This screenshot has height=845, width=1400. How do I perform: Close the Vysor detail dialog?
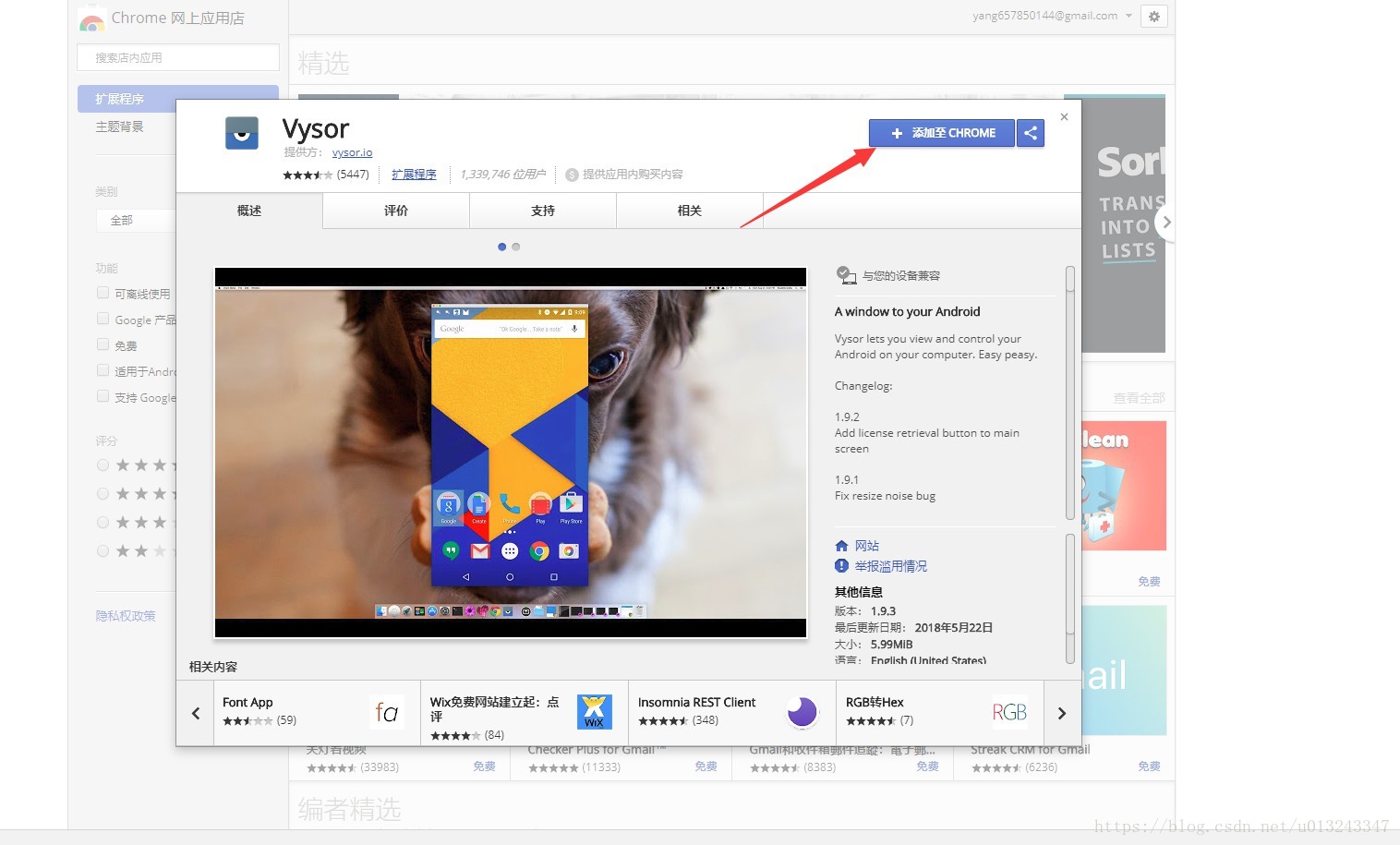pos(1064,116)
